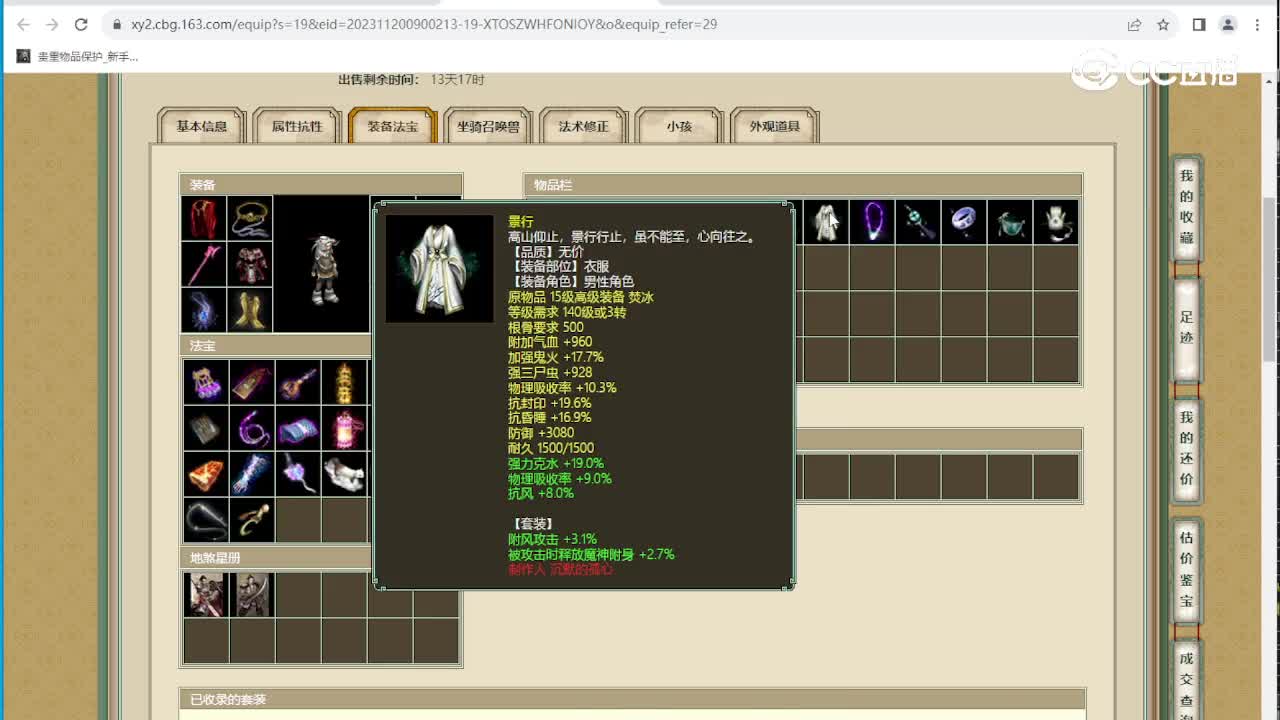
Task: Select silver ring item in inventory
Action: pyautogui.click(x=964, y=222)
